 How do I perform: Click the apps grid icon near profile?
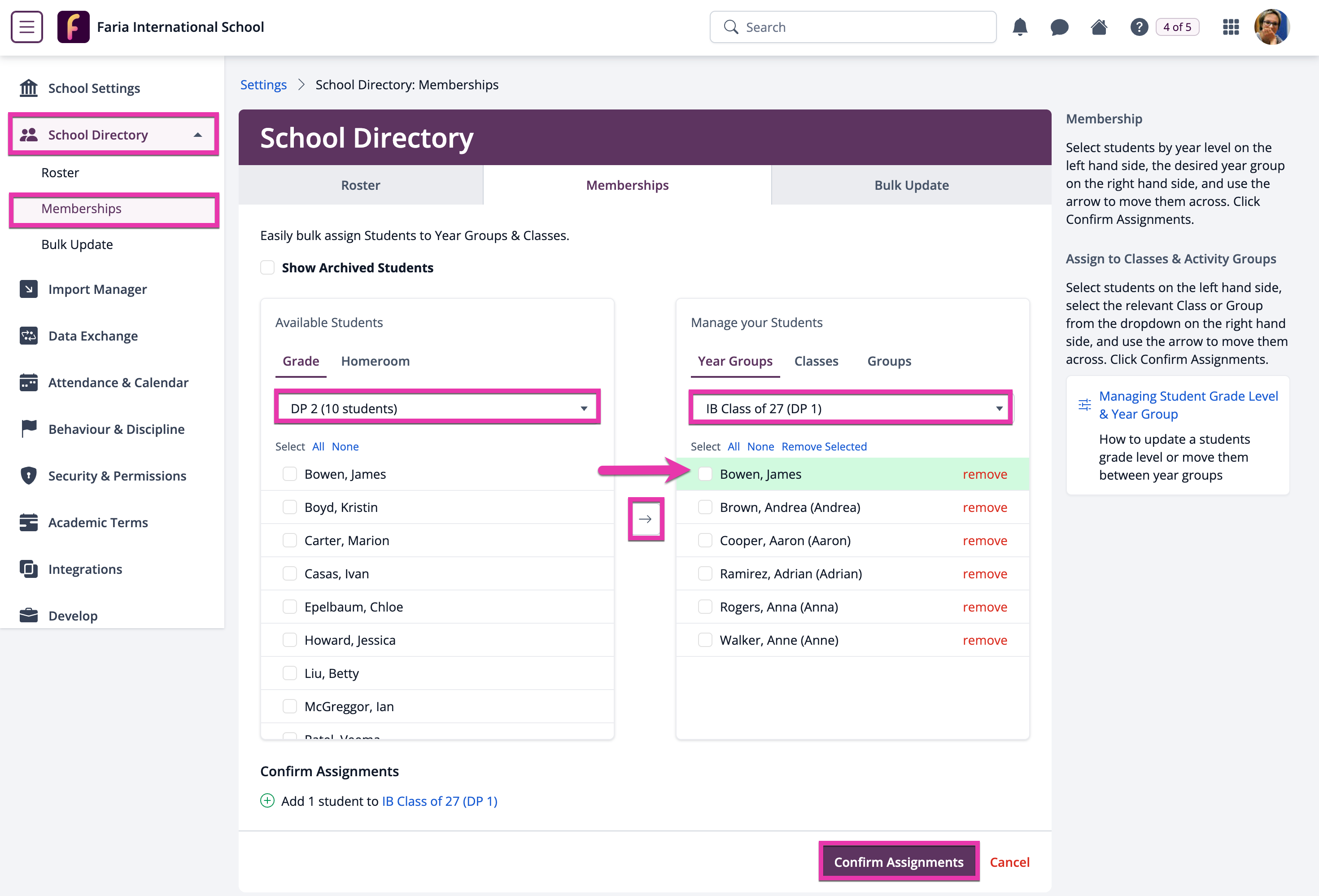(x=1231, y=26)
